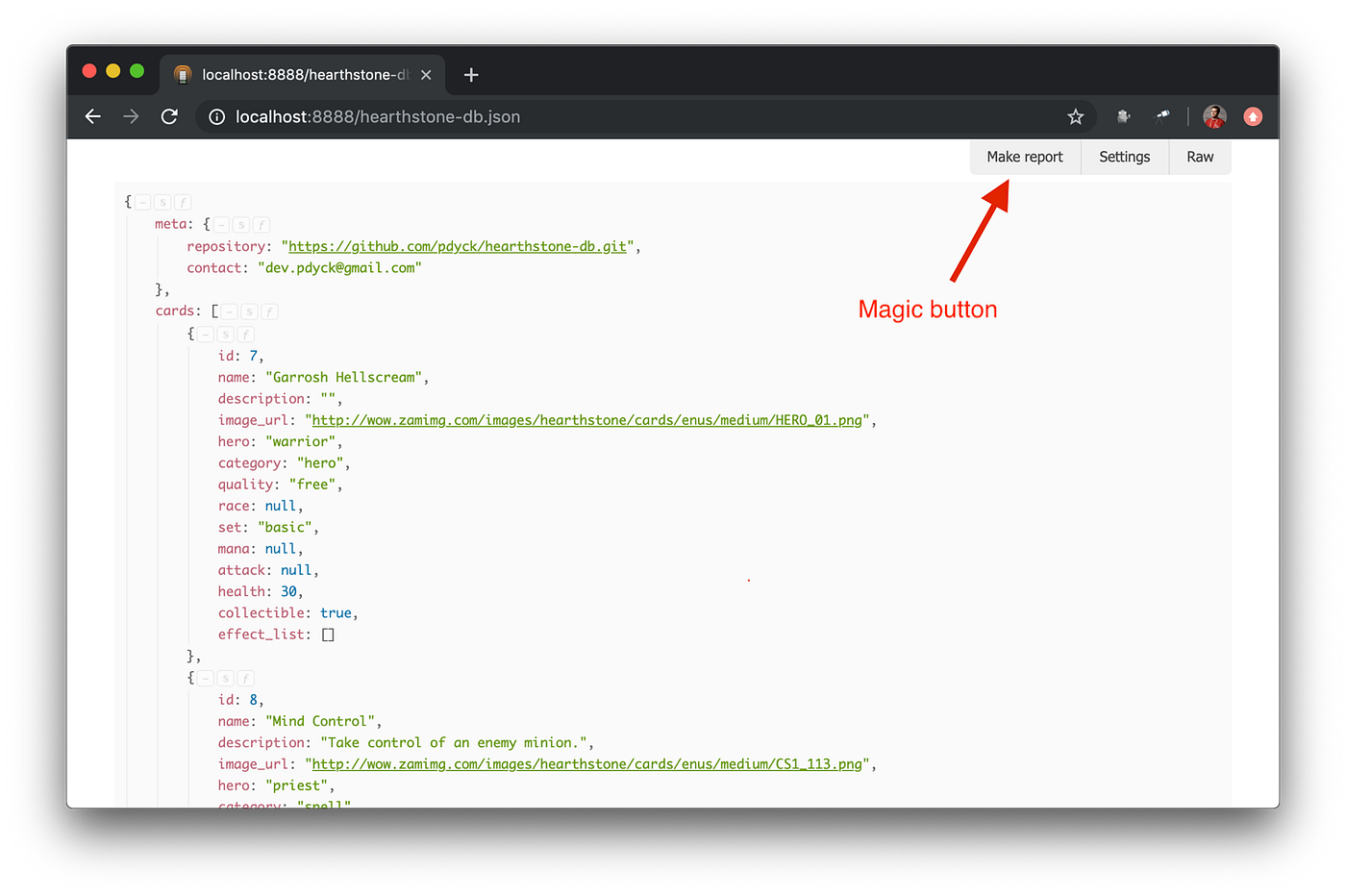The width and height of the screenshot is (1346, 896).
Task: Click the empty effect_list array brackets
Action: point(328,635)
